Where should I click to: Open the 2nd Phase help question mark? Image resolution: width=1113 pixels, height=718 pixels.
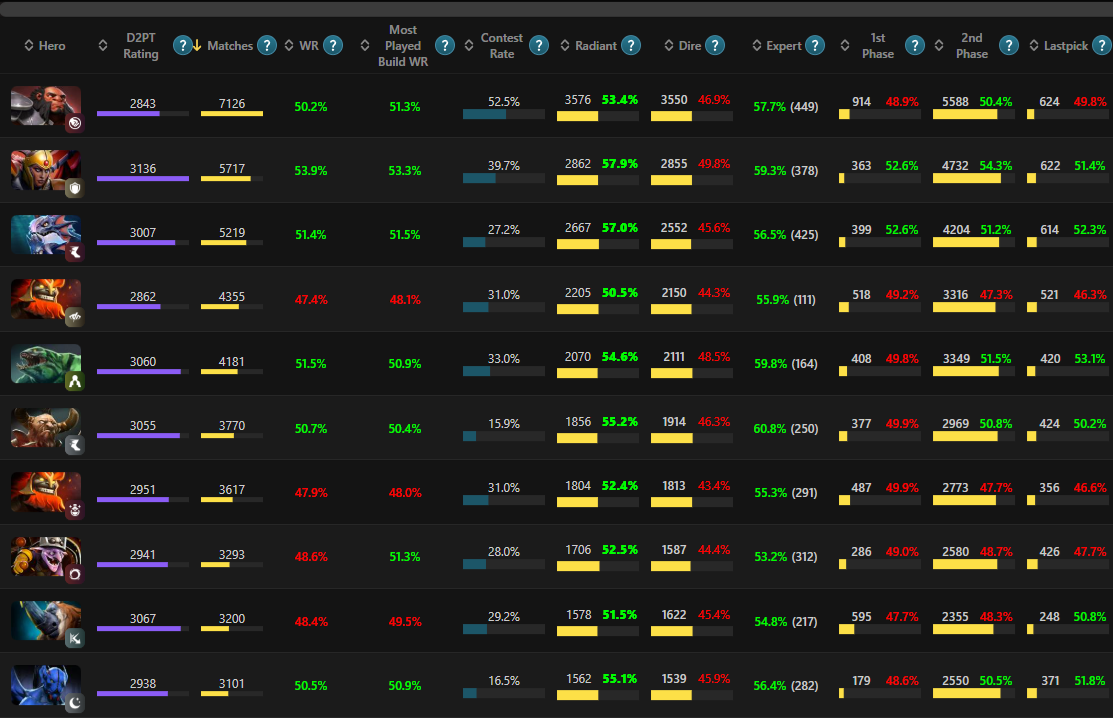pyautogui.click(x=1009, y=45)
